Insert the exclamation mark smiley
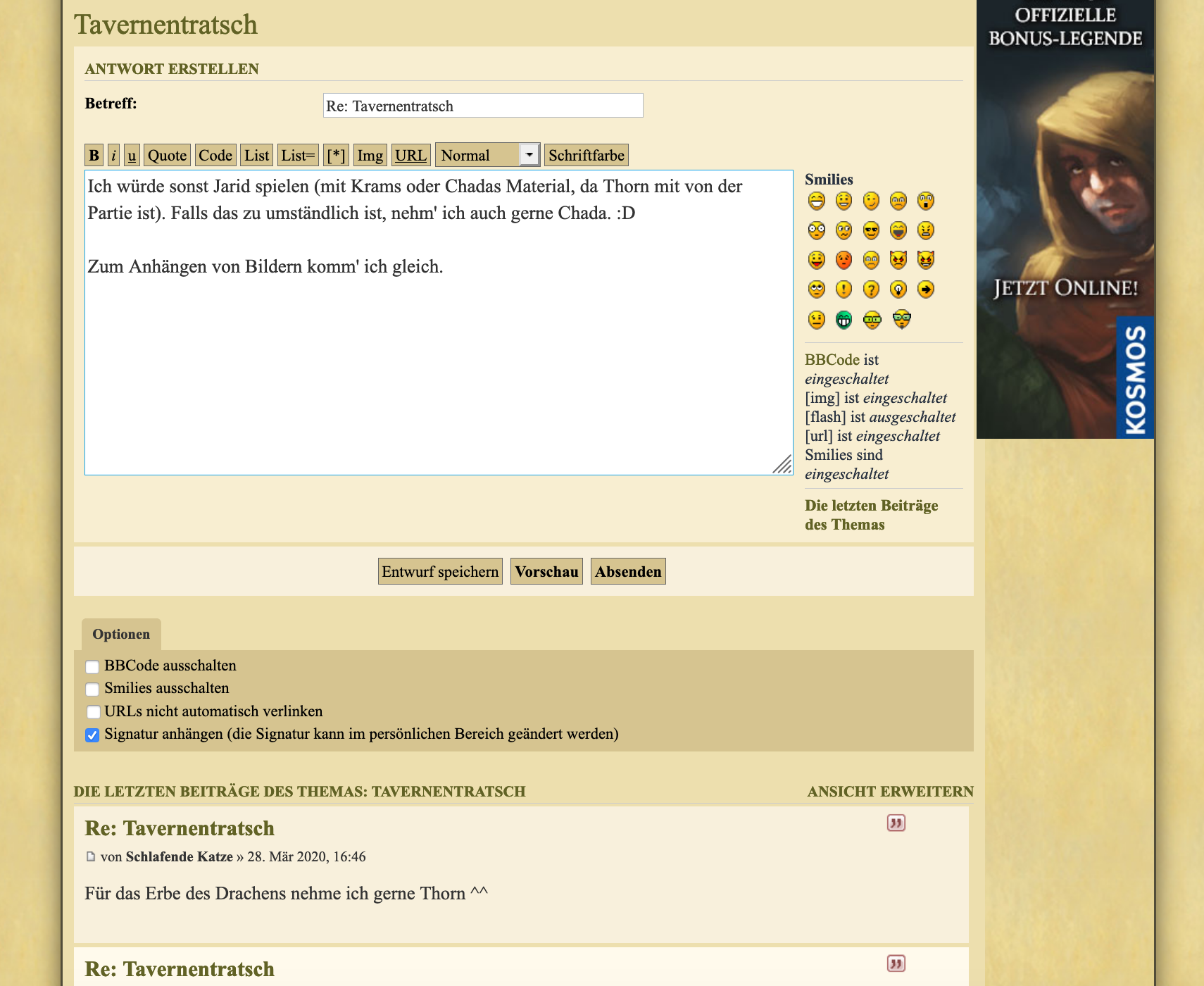This screenshot has width=1204, height=986. (844, 289)
